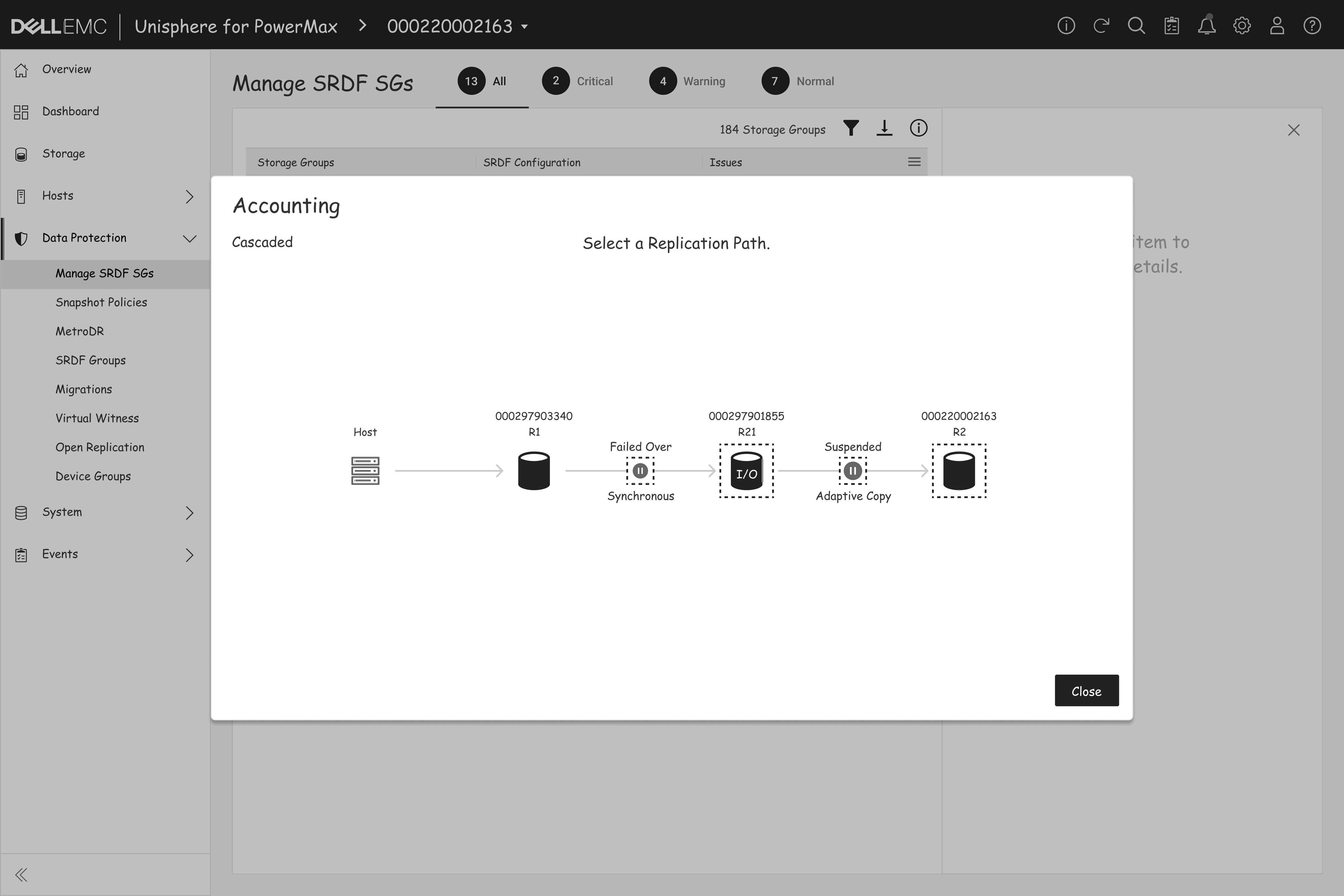Collapse the Data Protection section

(x=189, y=238)
